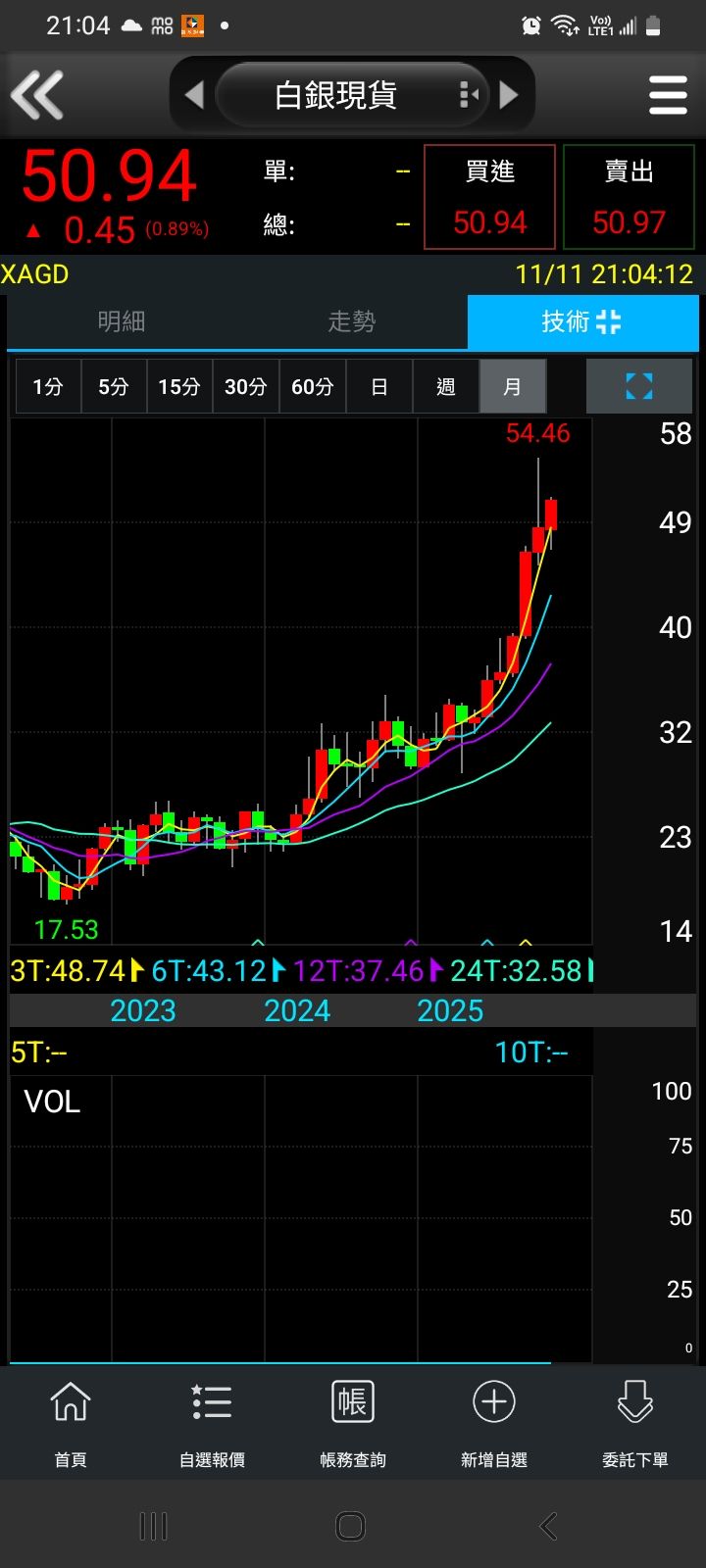The height and width of the screenshot is (1568, 706).
Task: Select the 60分 chart interval
Action: tap(312, 386)
